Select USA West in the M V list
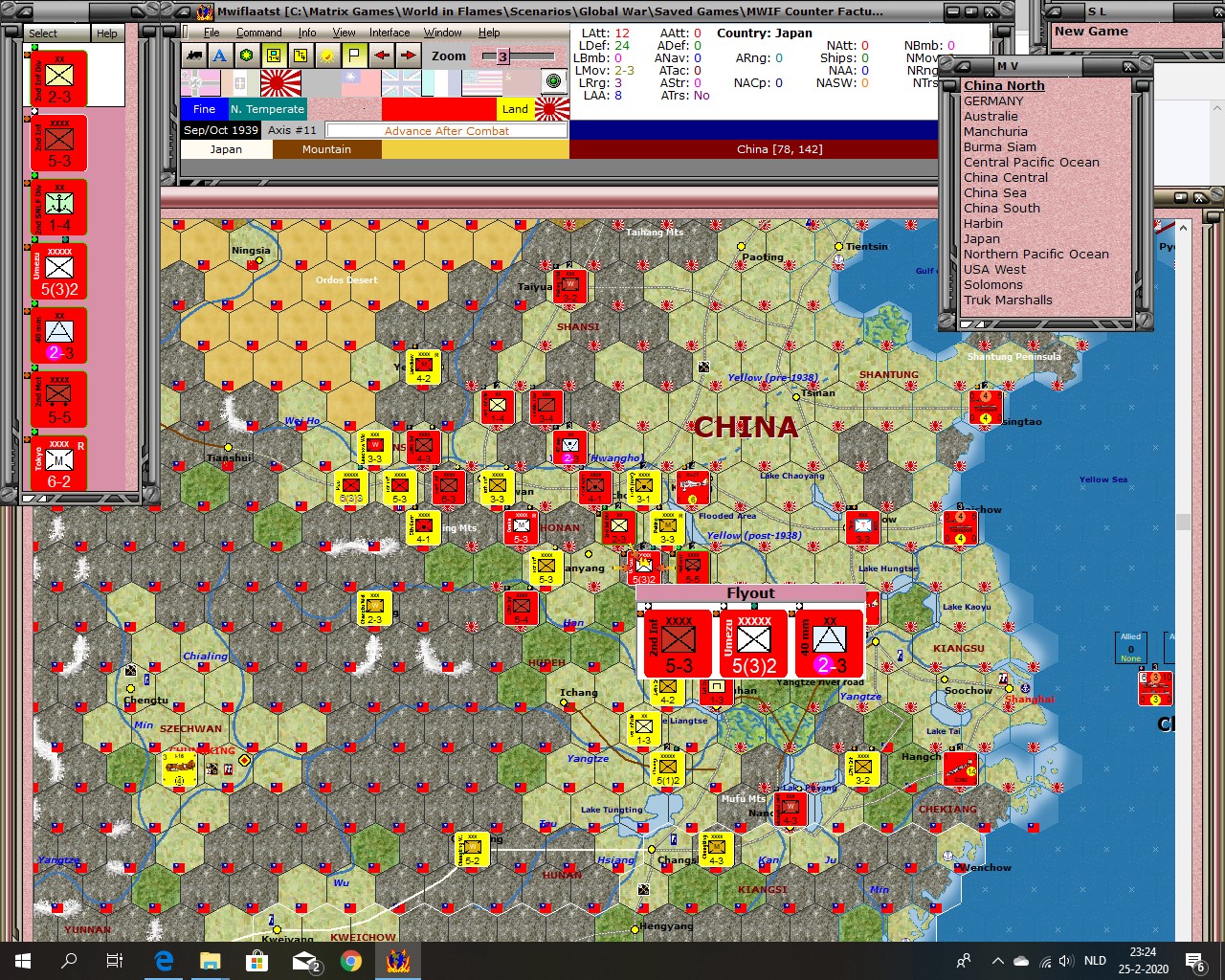Viewport: 1225px width, 980px height. [x=994, y=269]
